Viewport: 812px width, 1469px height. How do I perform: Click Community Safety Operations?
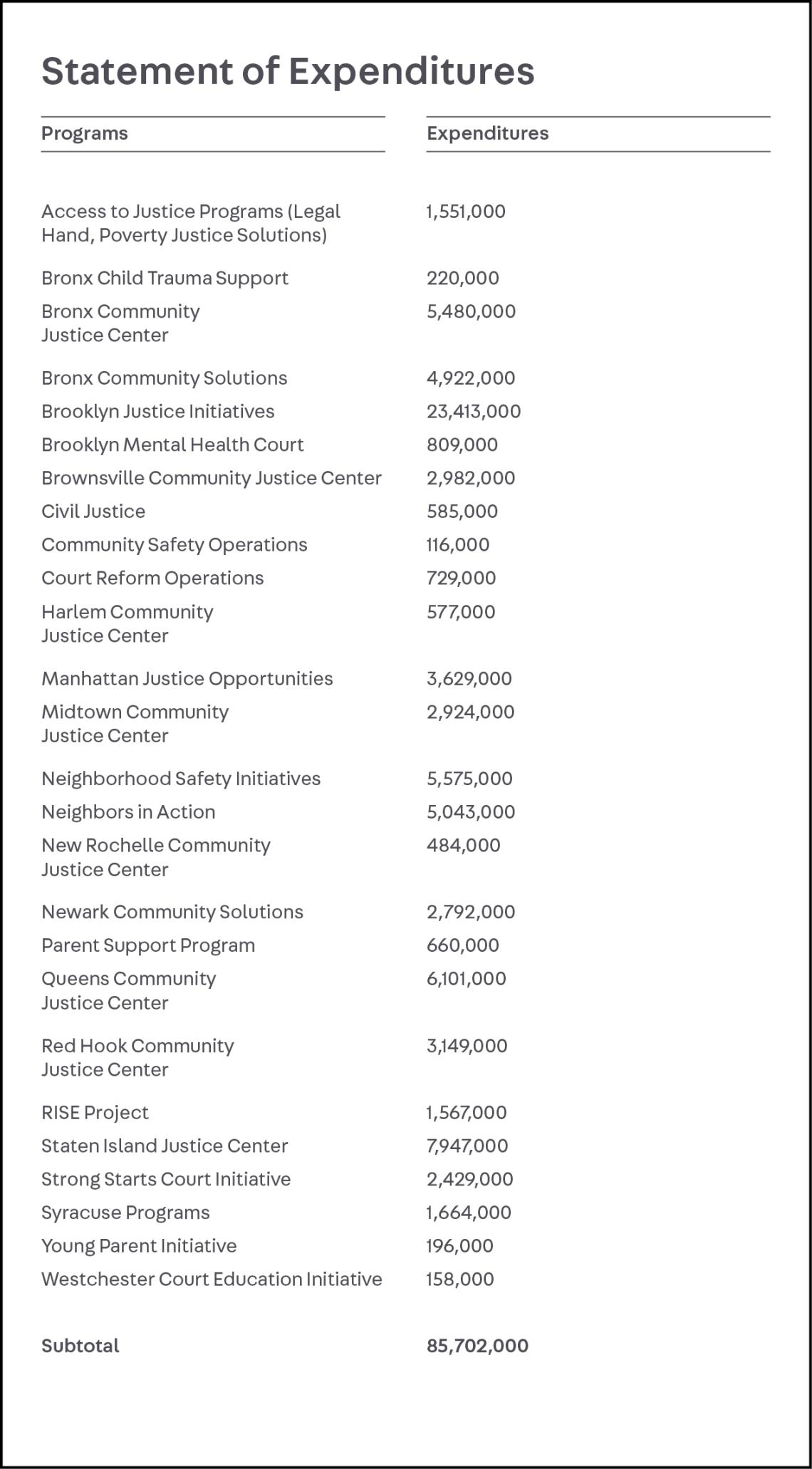click(x=175, y=545)
